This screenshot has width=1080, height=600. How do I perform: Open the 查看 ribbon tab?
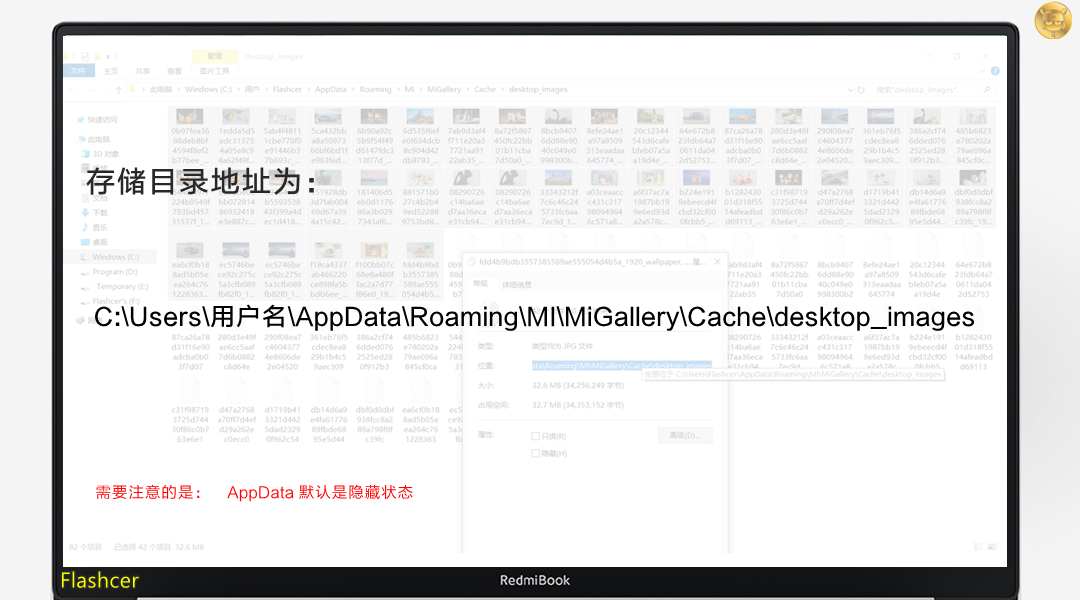[174, 71]
